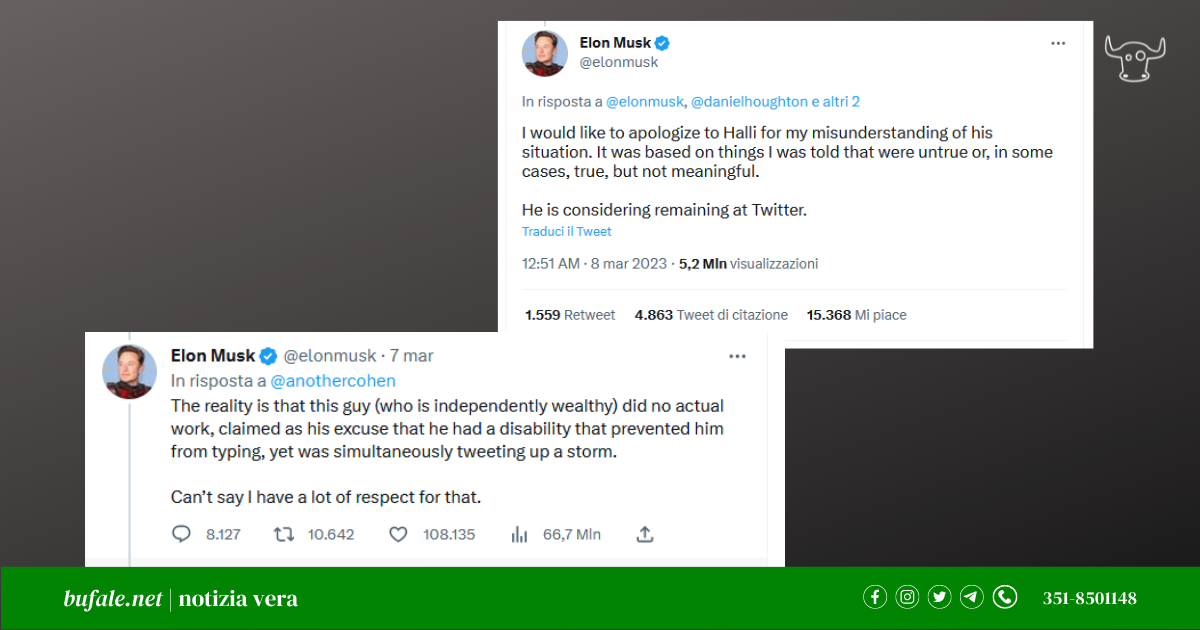Click the retweet icon showing 10.642

coord(284,534)
